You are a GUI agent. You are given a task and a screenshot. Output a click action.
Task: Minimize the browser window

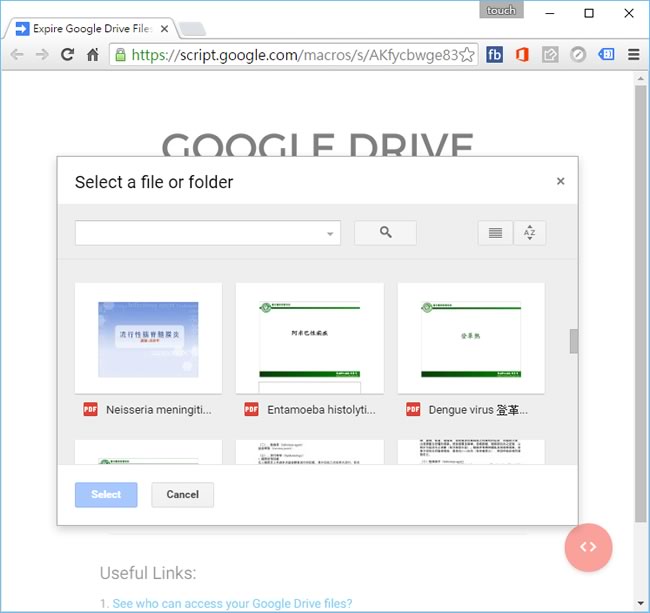point(550,13)
